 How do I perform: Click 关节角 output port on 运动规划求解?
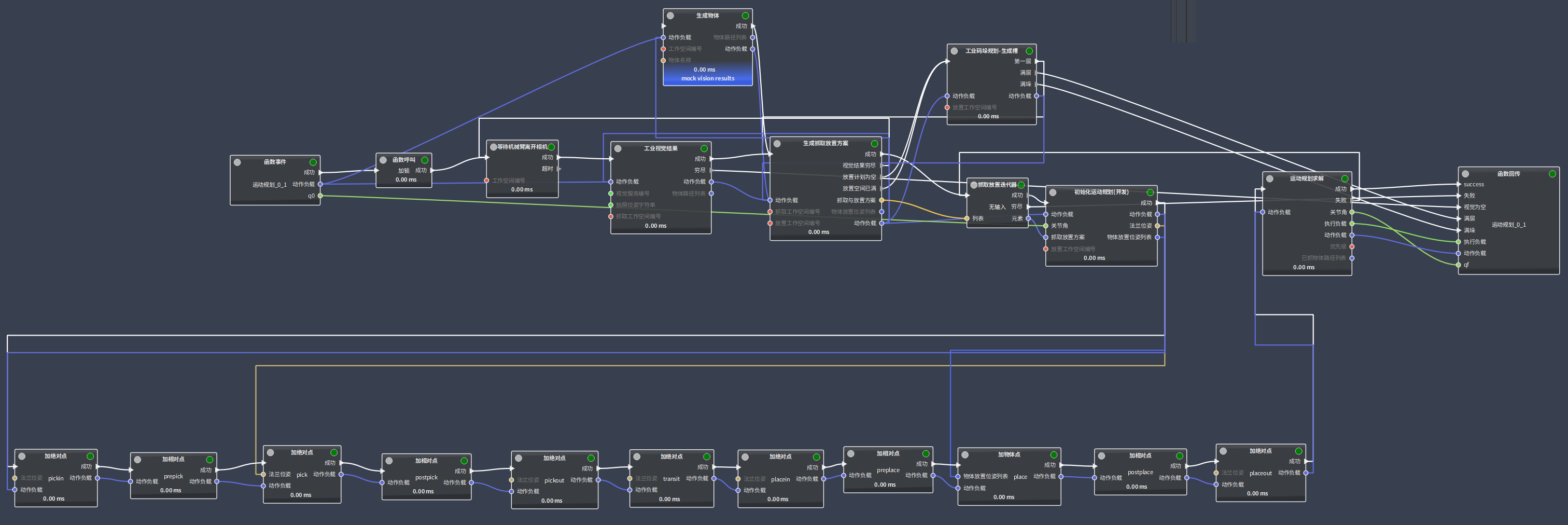point(1352,213)
